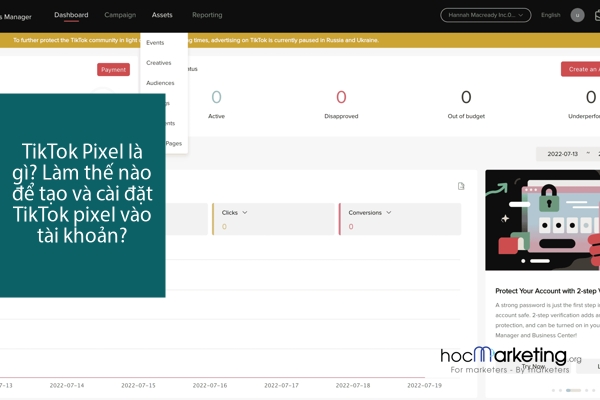The width and height of the screenshot is (600, 400).
Task: Click the English language selector
Action: pyautogui.click(x=551, y=15)
